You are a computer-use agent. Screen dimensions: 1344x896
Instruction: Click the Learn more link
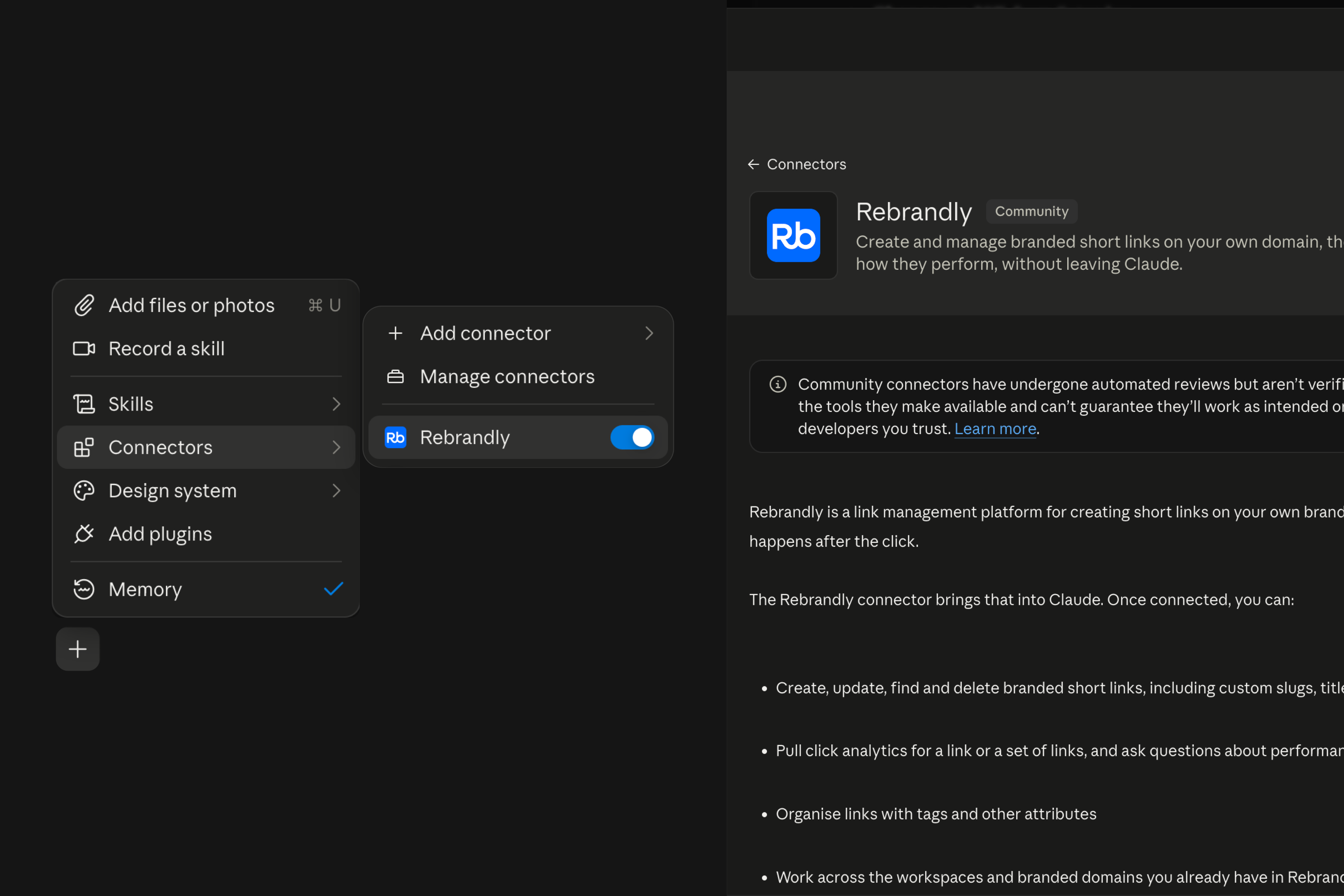pos(995,428)
